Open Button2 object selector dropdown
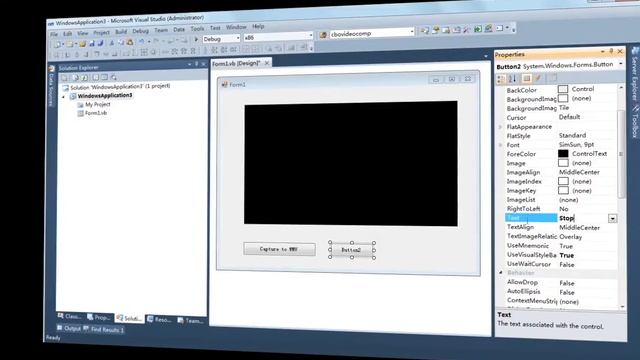640x360 pixels. point(620,64)
